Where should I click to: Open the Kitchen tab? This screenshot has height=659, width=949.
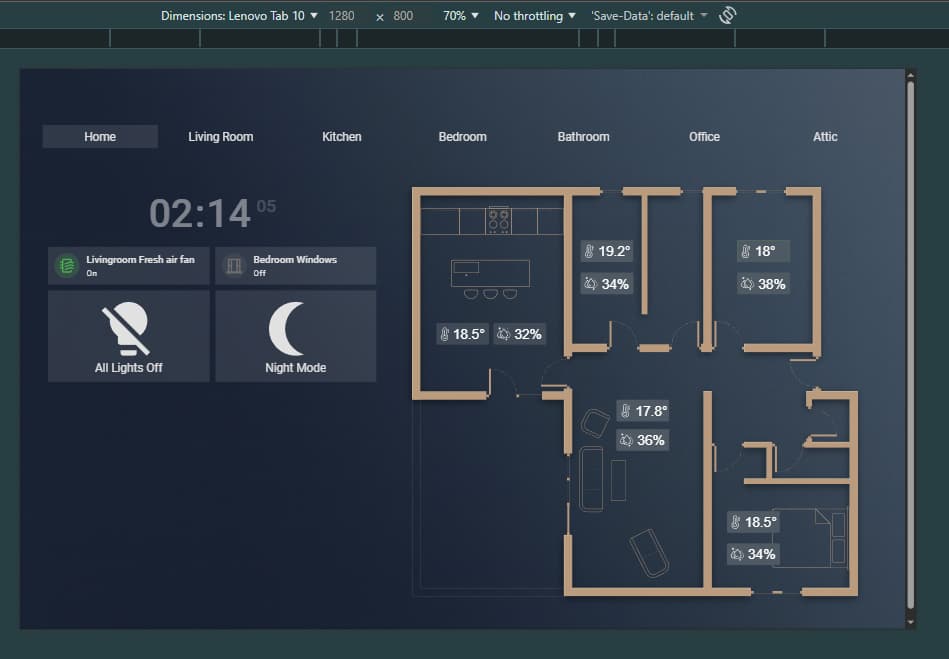(342, 137)
